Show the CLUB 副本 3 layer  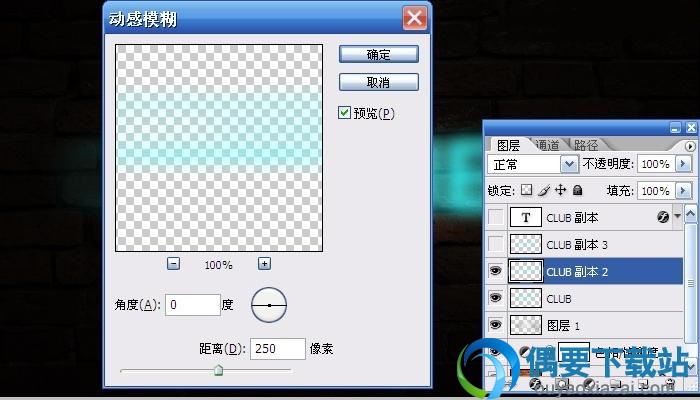(496, 244)
